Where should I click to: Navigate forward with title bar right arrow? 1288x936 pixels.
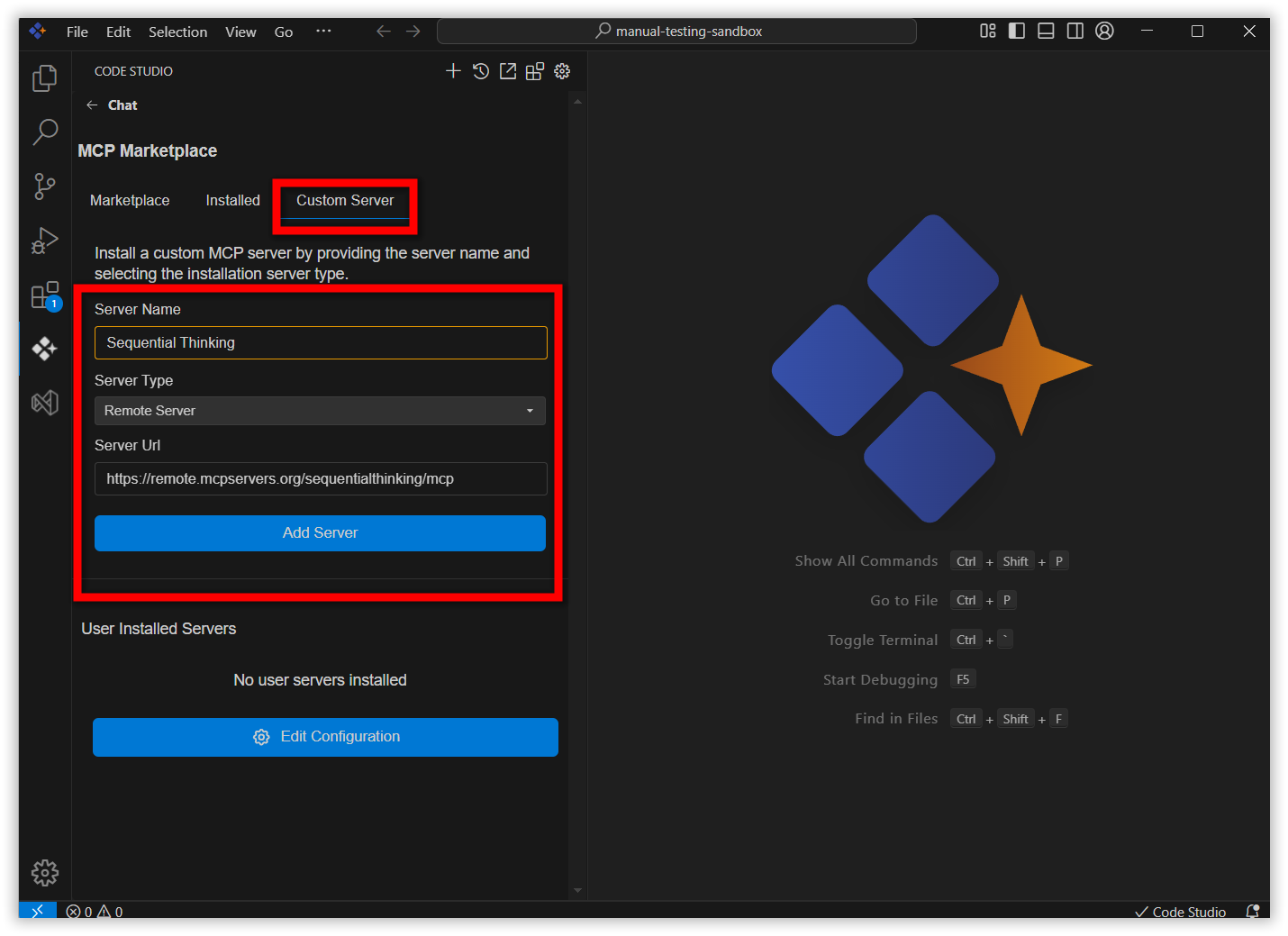coord(413,32)
